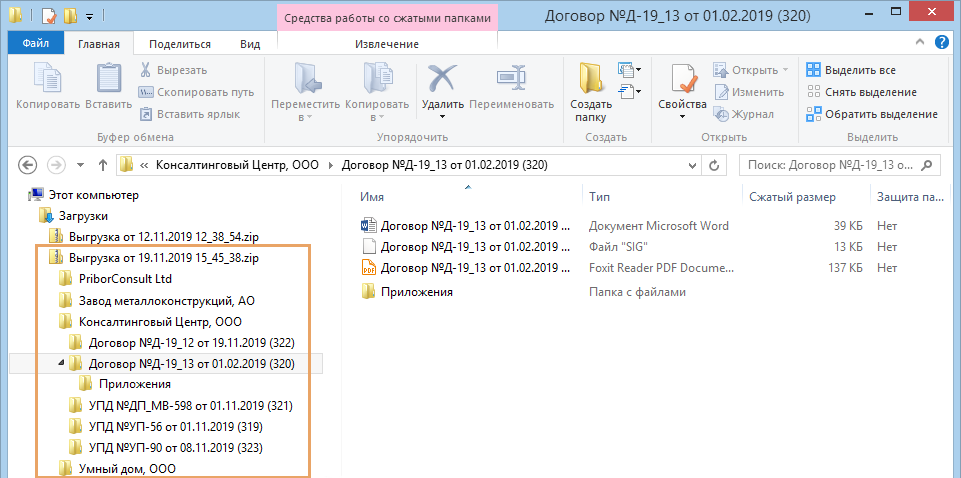Open the Файл menu tab
Screen dimensions: 961x478
tap(36, 44)
